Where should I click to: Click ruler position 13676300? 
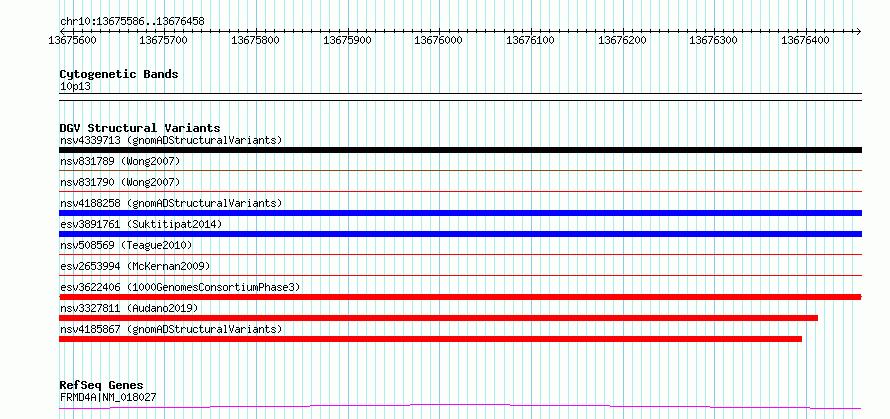[714, 40]
